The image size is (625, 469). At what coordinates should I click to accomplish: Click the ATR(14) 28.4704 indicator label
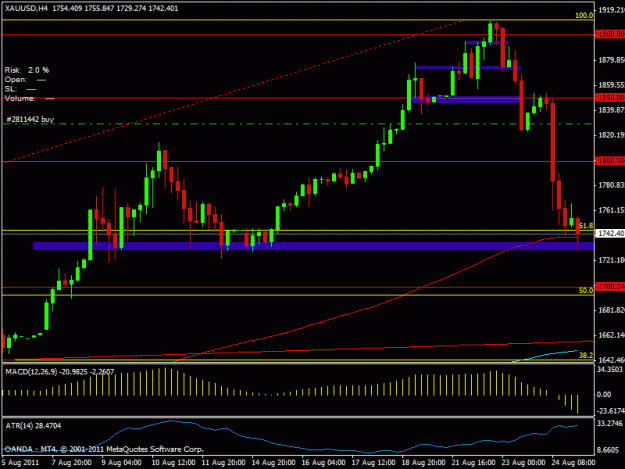click(x=33, y=426)
